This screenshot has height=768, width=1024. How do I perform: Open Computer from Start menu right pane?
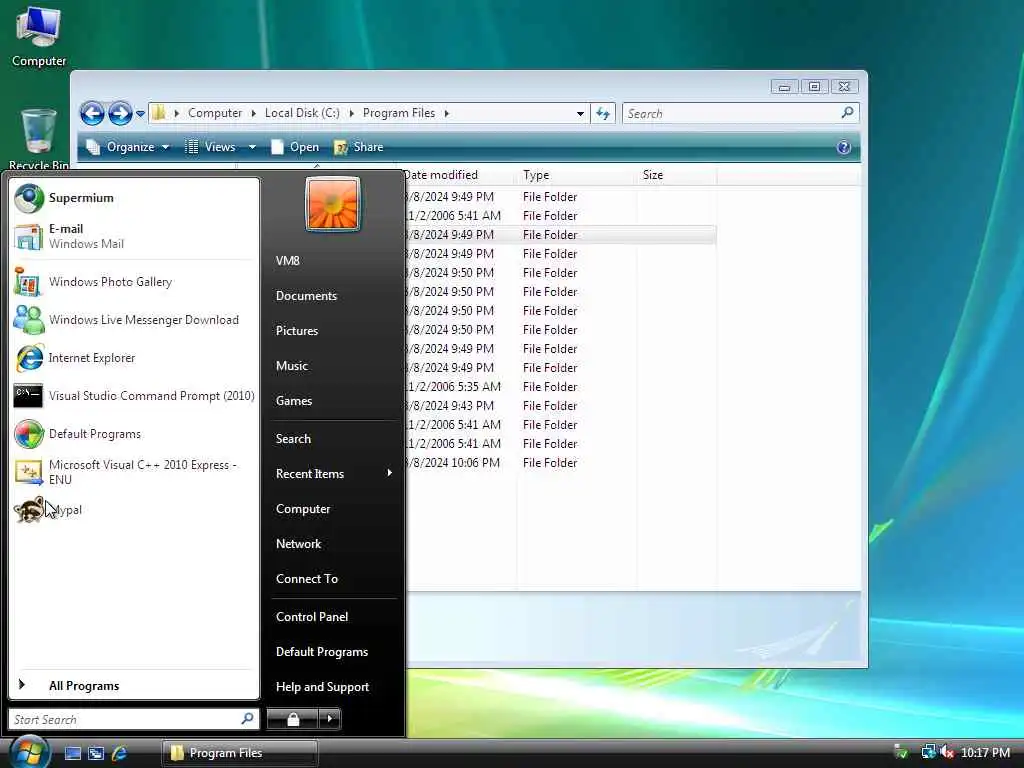click(334, 509)
